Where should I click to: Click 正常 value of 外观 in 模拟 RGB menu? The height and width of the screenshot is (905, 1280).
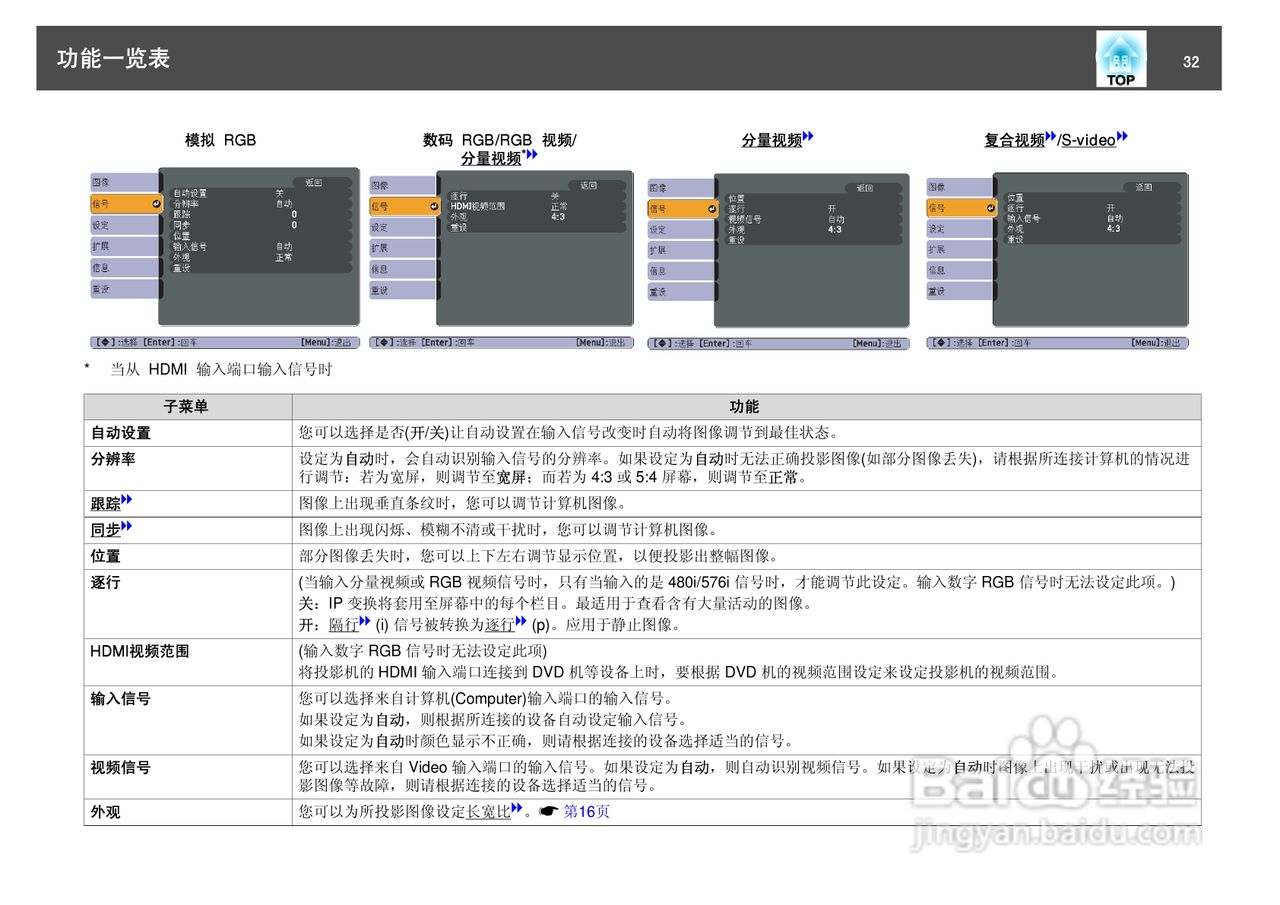coord(284,257)
